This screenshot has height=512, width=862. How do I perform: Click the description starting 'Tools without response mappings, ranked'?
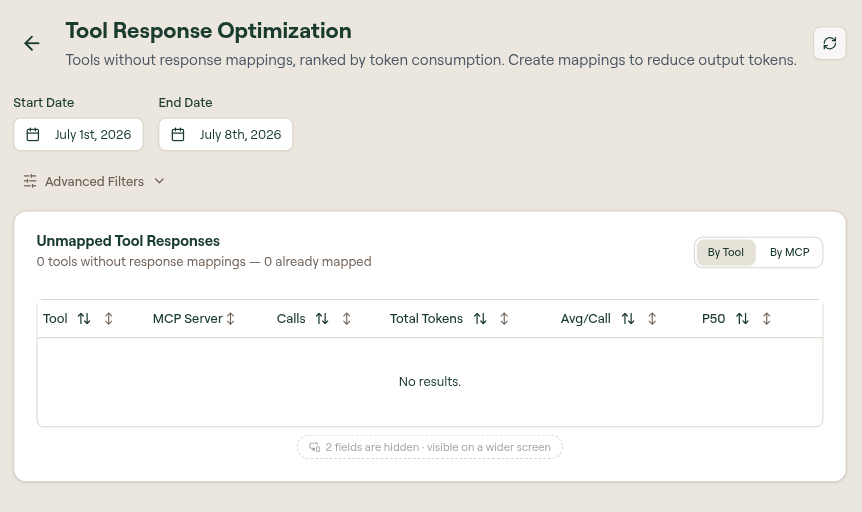point(431,59)
